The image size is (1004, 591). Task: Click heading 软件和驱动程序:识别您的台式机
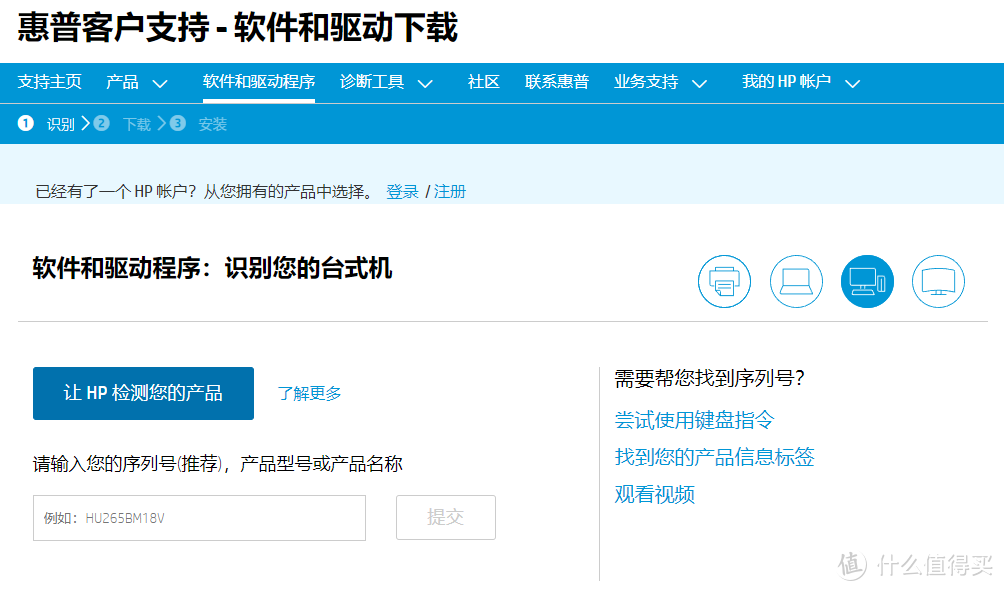pos(212,268)
